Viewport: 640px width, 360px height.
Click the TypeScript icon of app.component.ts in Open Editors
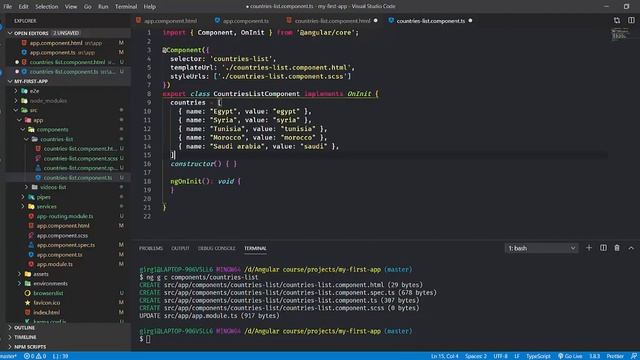click(24, 52)
